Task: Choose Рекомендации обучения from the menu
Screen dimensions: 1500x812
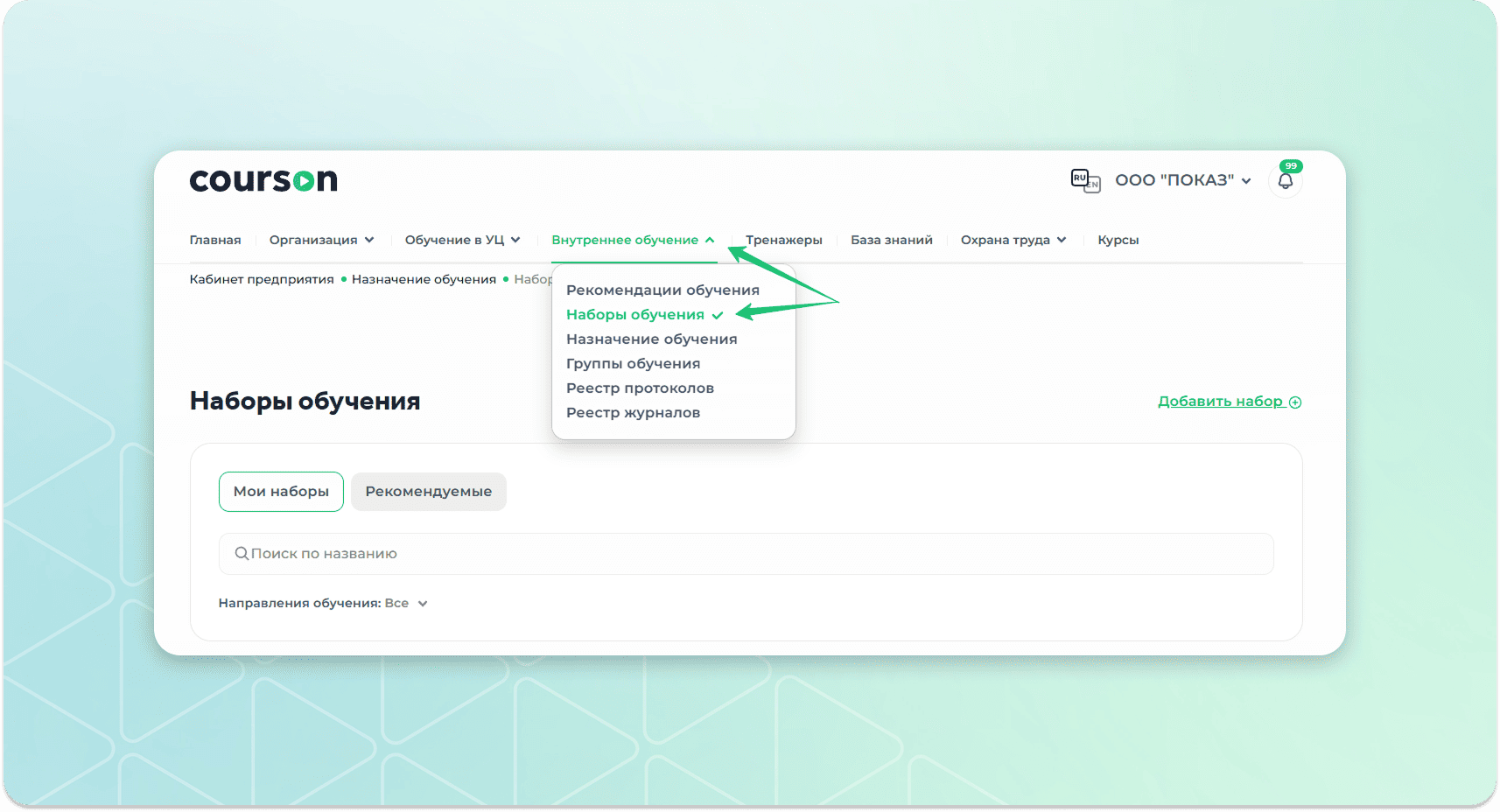Action: click(x=662, y=290)
